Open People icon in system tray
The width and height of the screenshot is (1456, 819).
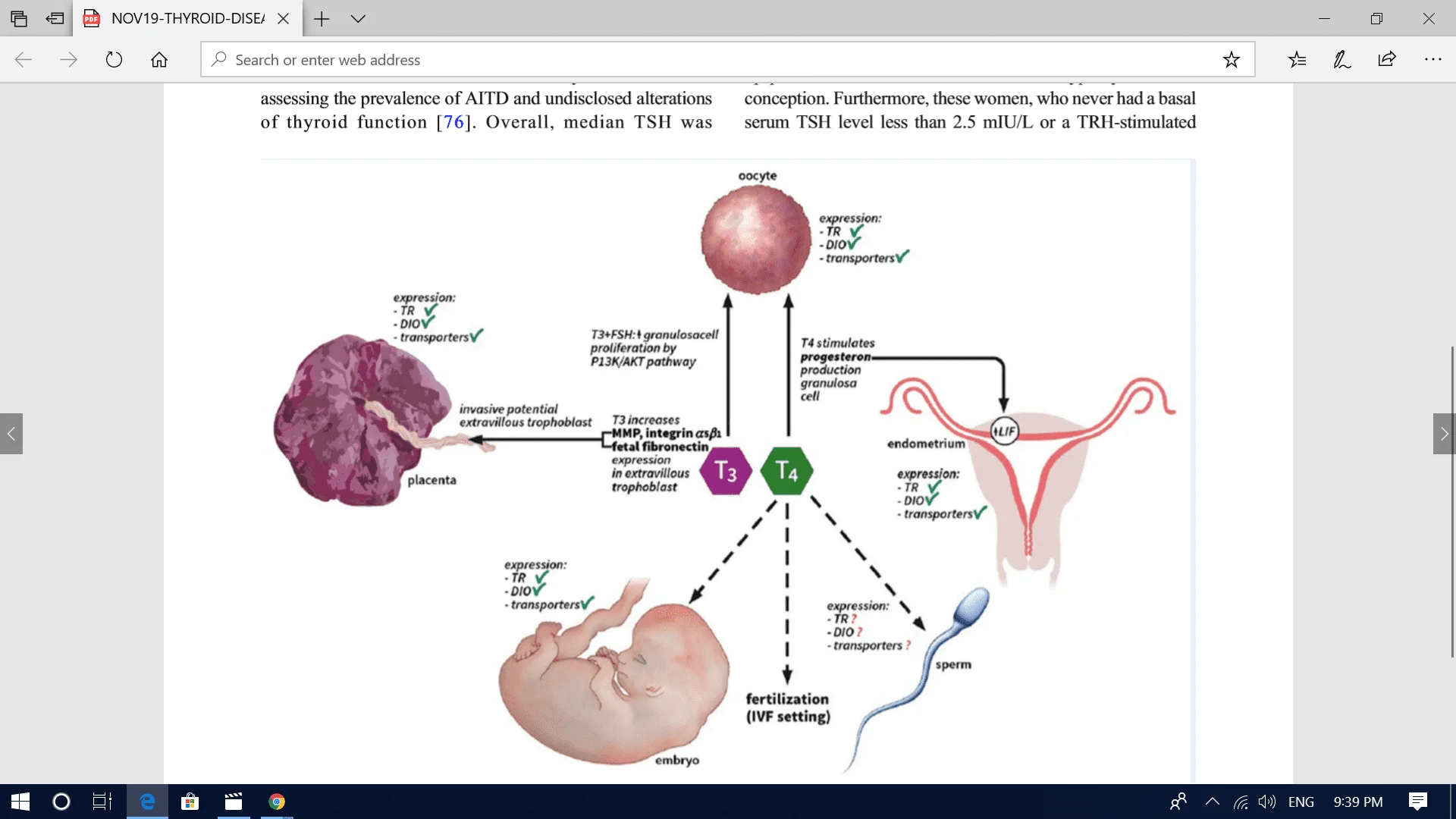[x=1178, y=802]
